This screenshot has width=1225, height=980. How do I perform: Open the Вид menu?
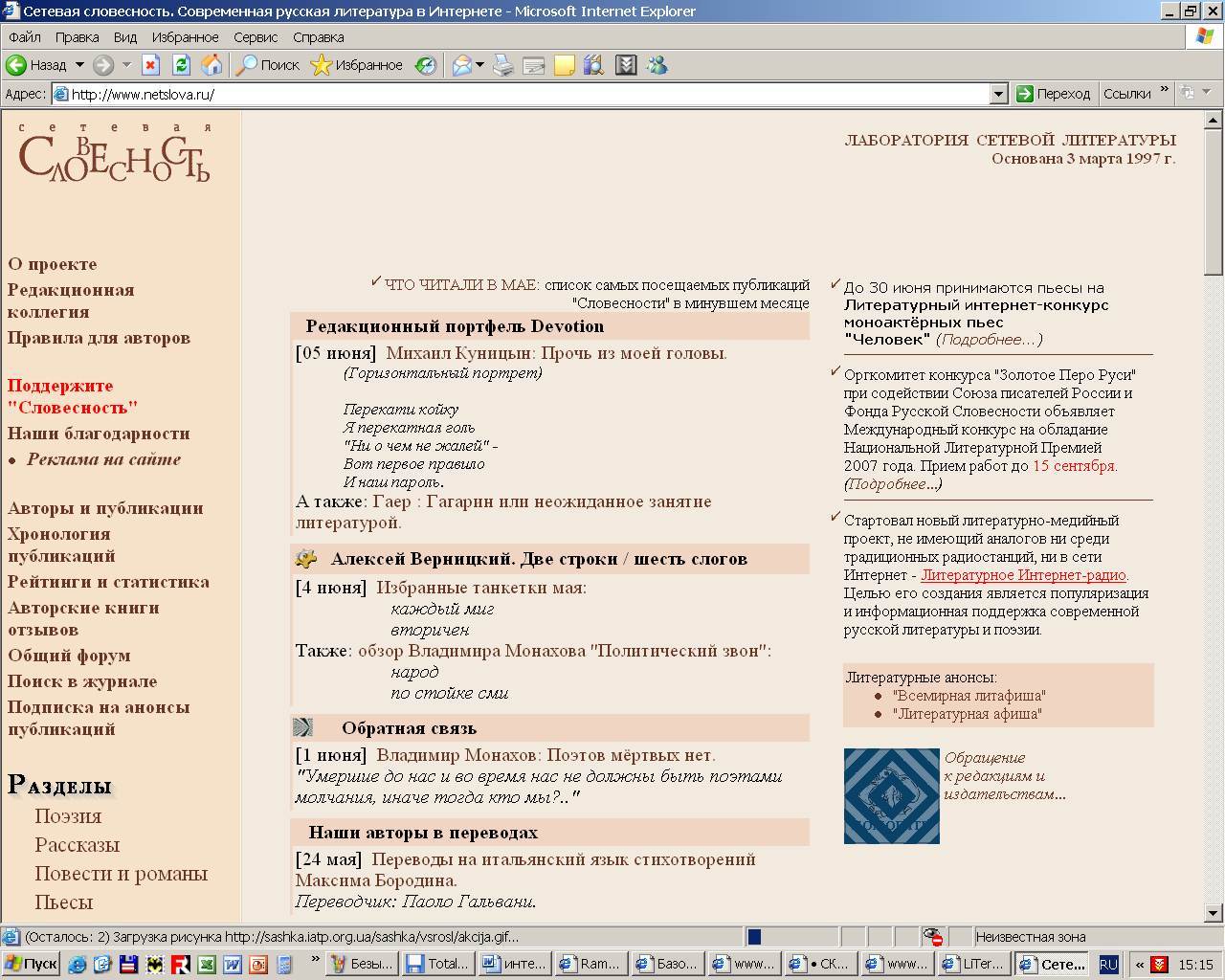pyautogui.click(x=125, y=37)
